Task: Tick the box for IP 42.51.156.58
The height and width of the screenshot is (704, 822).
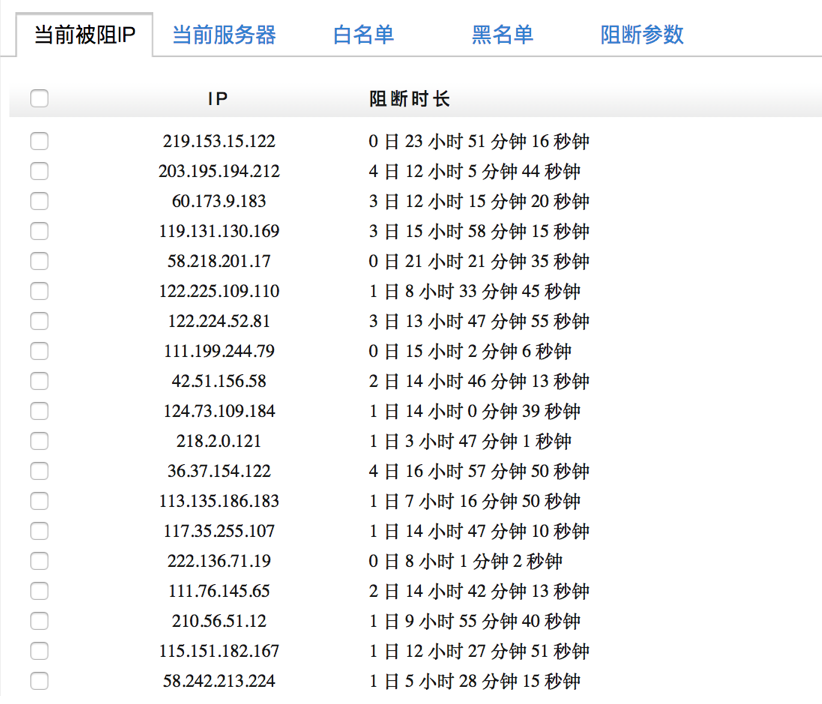Action: (39, 381)
